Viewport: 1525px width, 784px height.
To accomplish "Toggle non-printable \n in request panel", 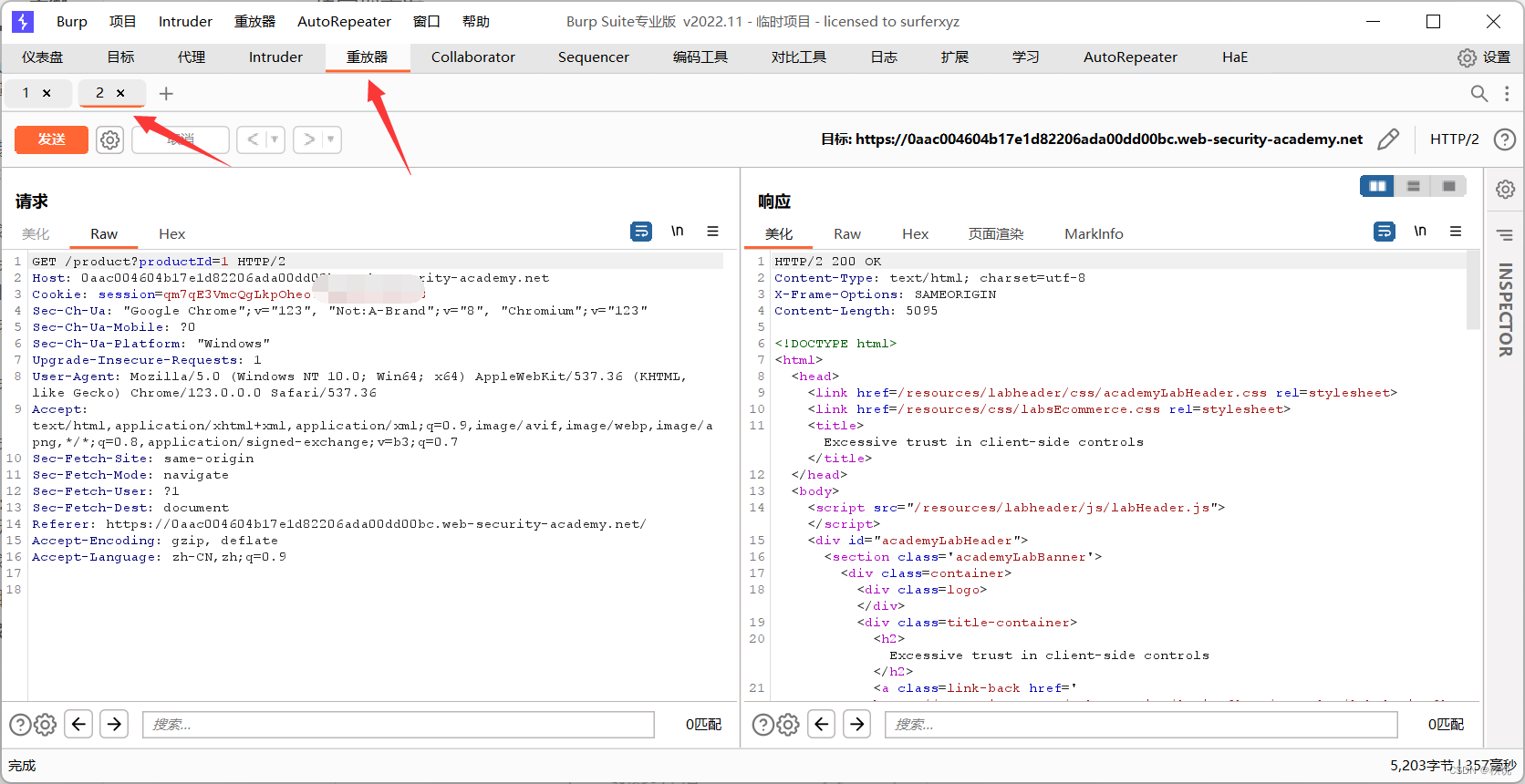I will tap(677, 232).
